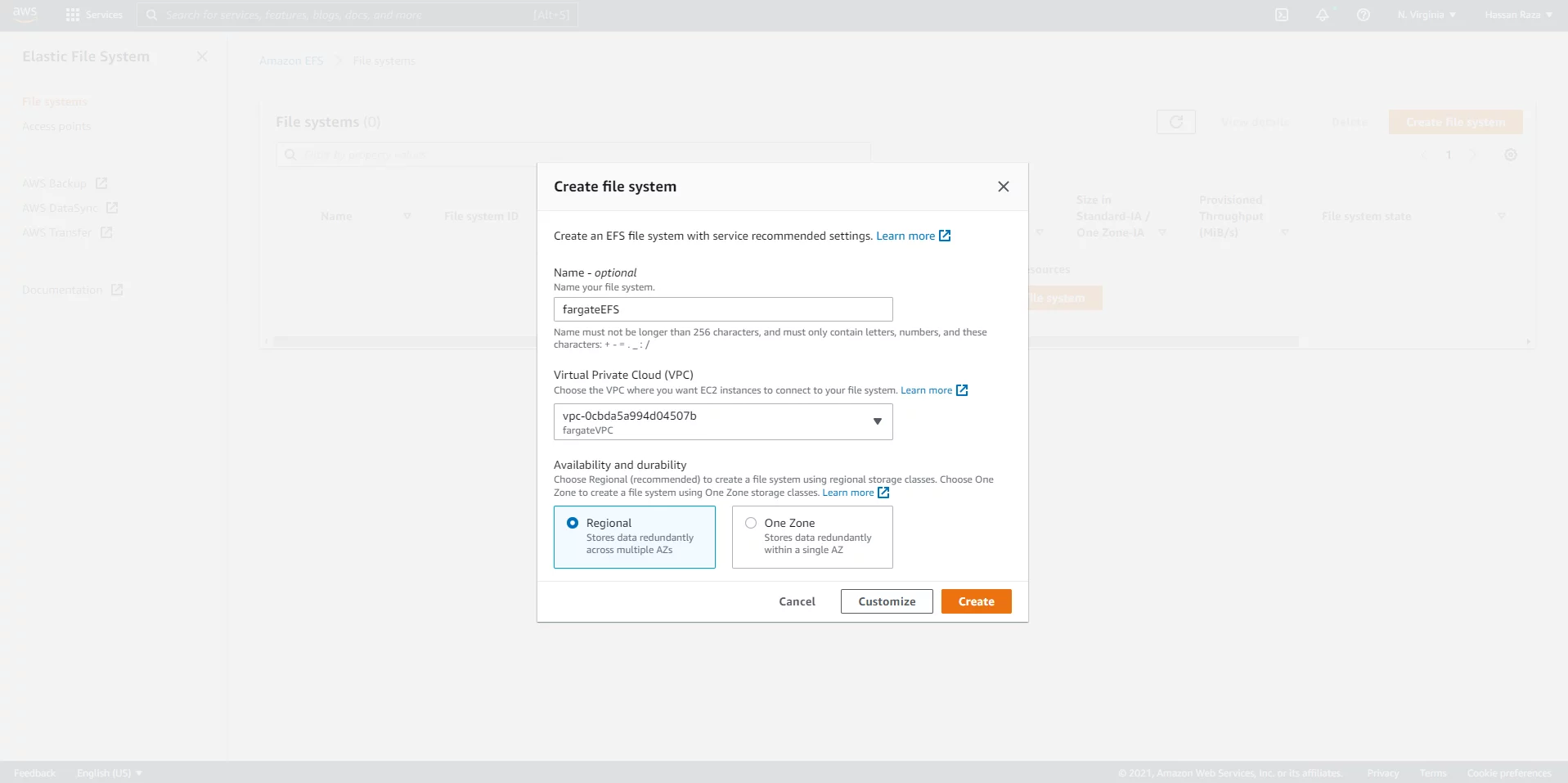Open the N. Virginia region dropdown
1568x783 pixels.
(x=1426, y=15)
